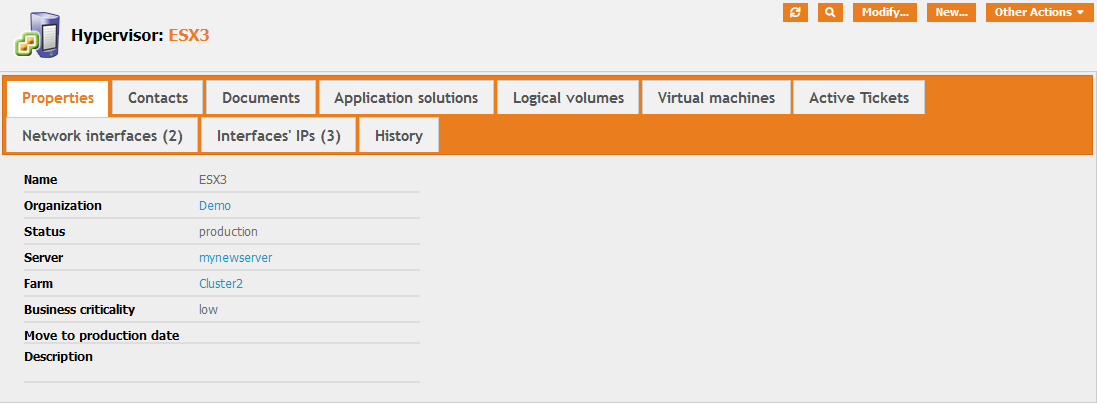Switch to the Properties tab

(x=58, y=98)
